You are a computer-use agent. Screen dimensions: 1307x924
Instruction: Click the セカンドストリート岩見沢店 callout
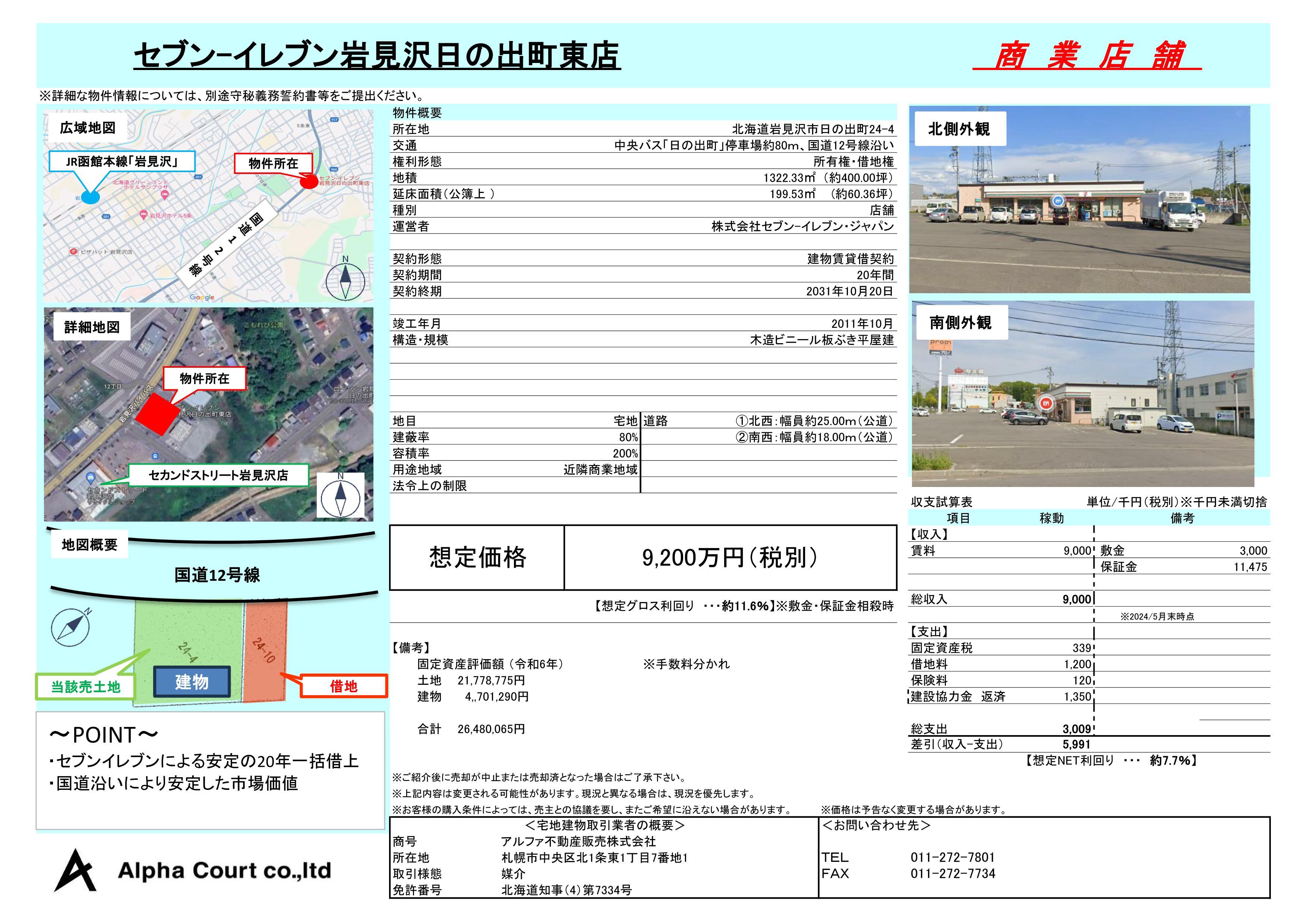click(x=219, y=475)
